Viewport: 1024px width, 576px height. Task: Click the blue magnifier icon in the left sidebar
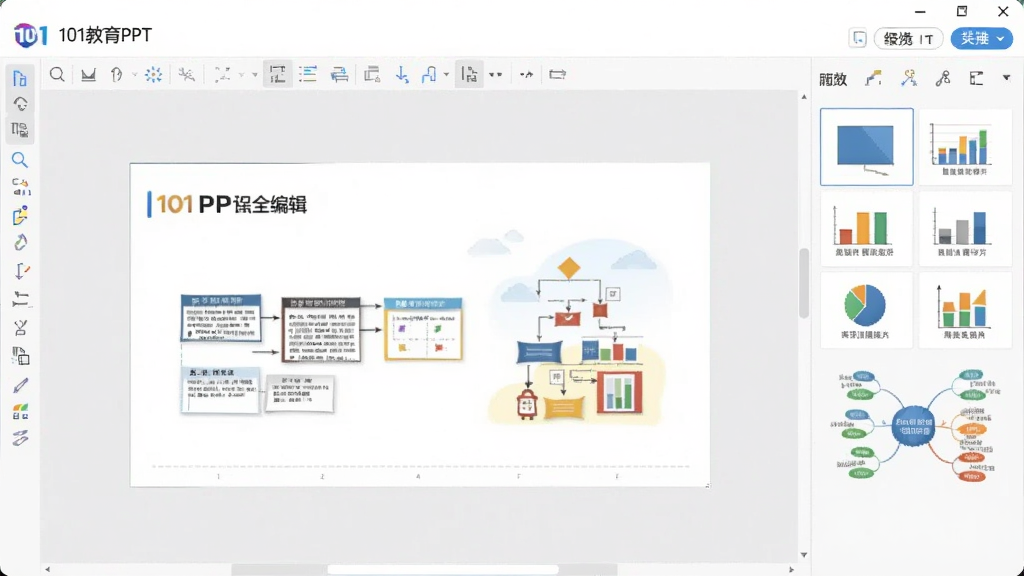(x=20, y=159)
